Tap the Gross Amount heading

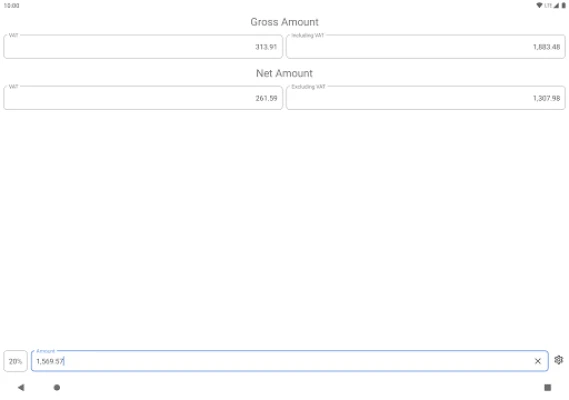[284, 22]
